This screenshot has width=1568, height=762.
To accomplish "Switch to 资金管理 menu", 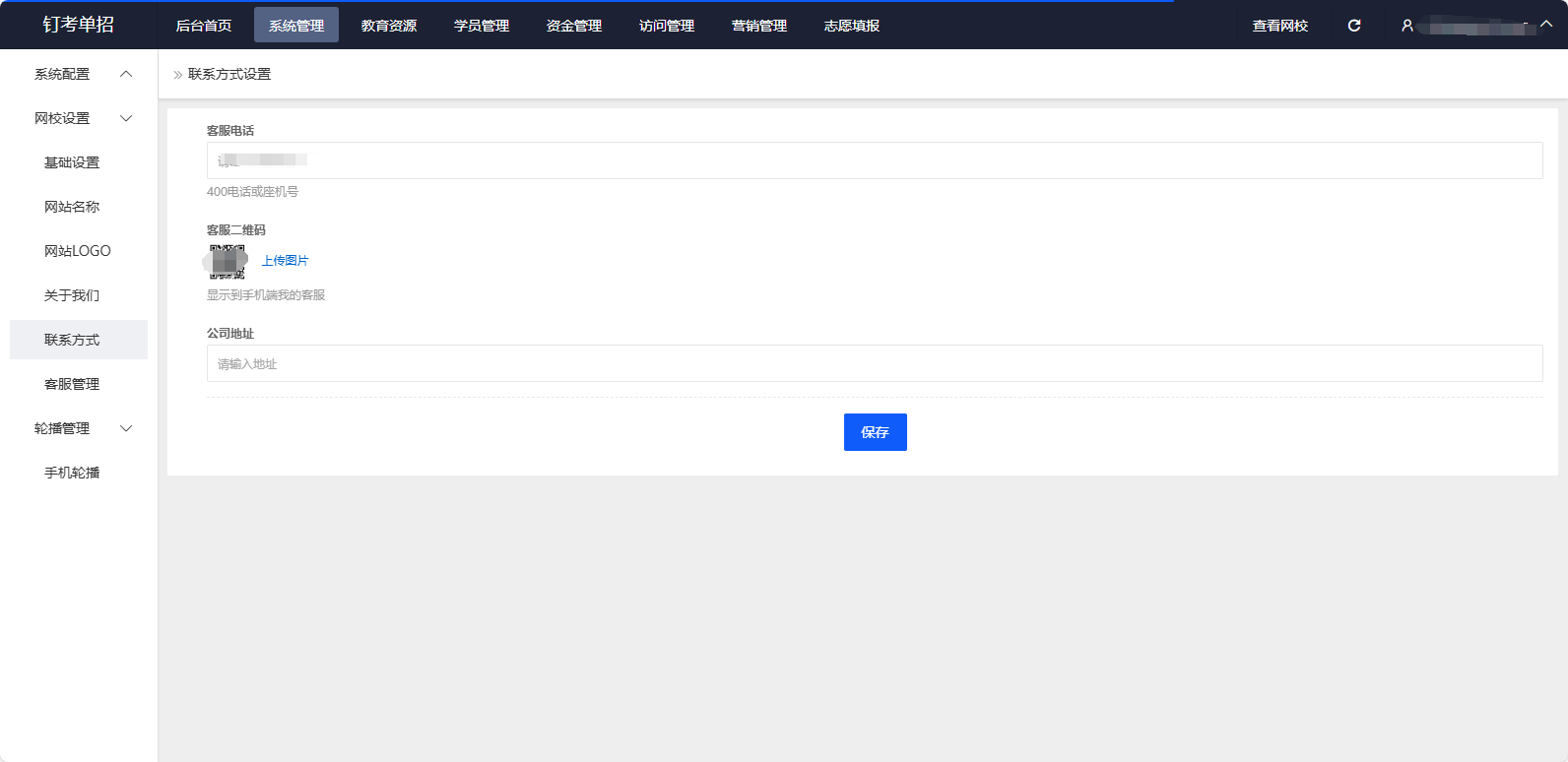I will coord(574,26).
